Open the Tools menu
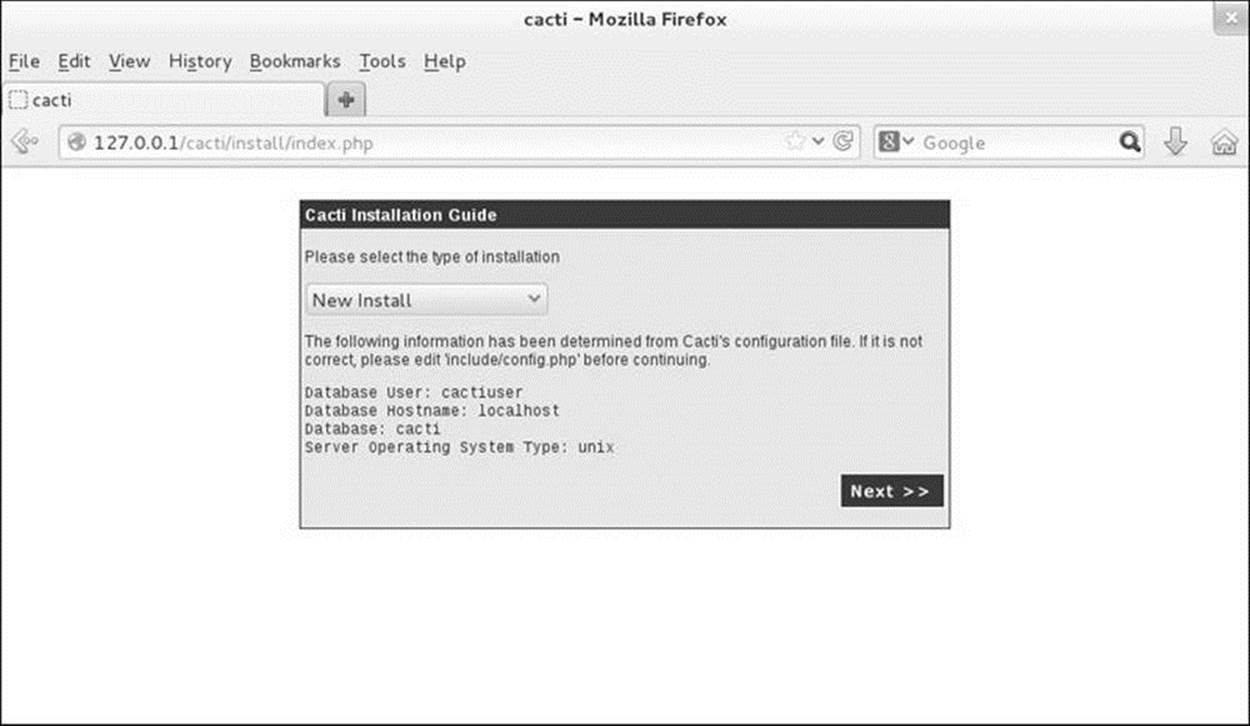 (x=382, y=61)
